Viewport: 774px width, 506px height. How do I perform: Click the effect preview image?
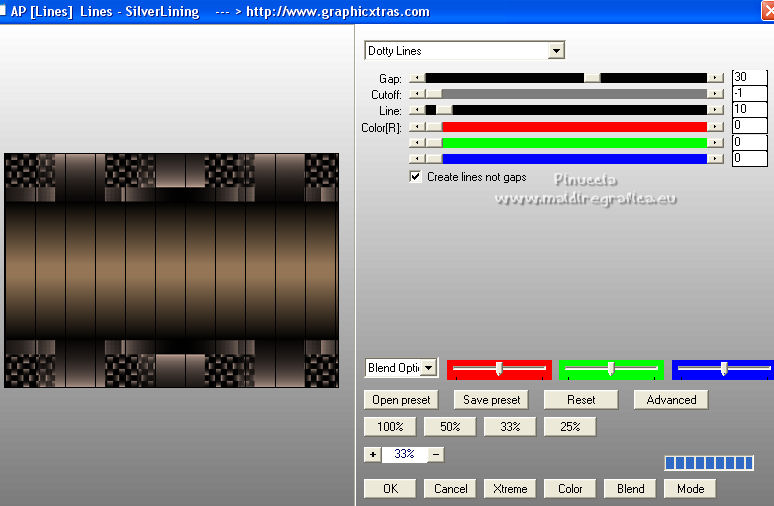pos(171,270)
